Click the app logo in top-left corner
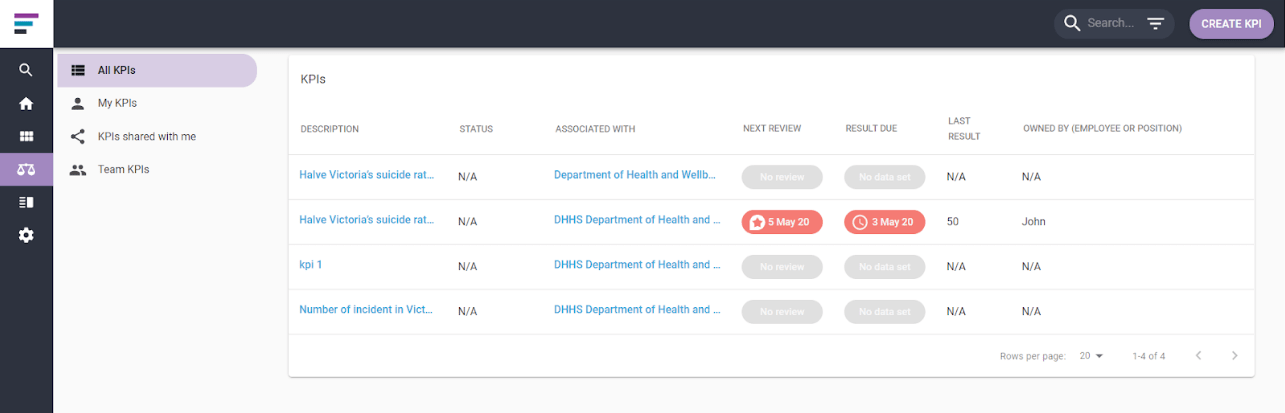Viewport: 1285px width, 413px height. coord(26,24)
